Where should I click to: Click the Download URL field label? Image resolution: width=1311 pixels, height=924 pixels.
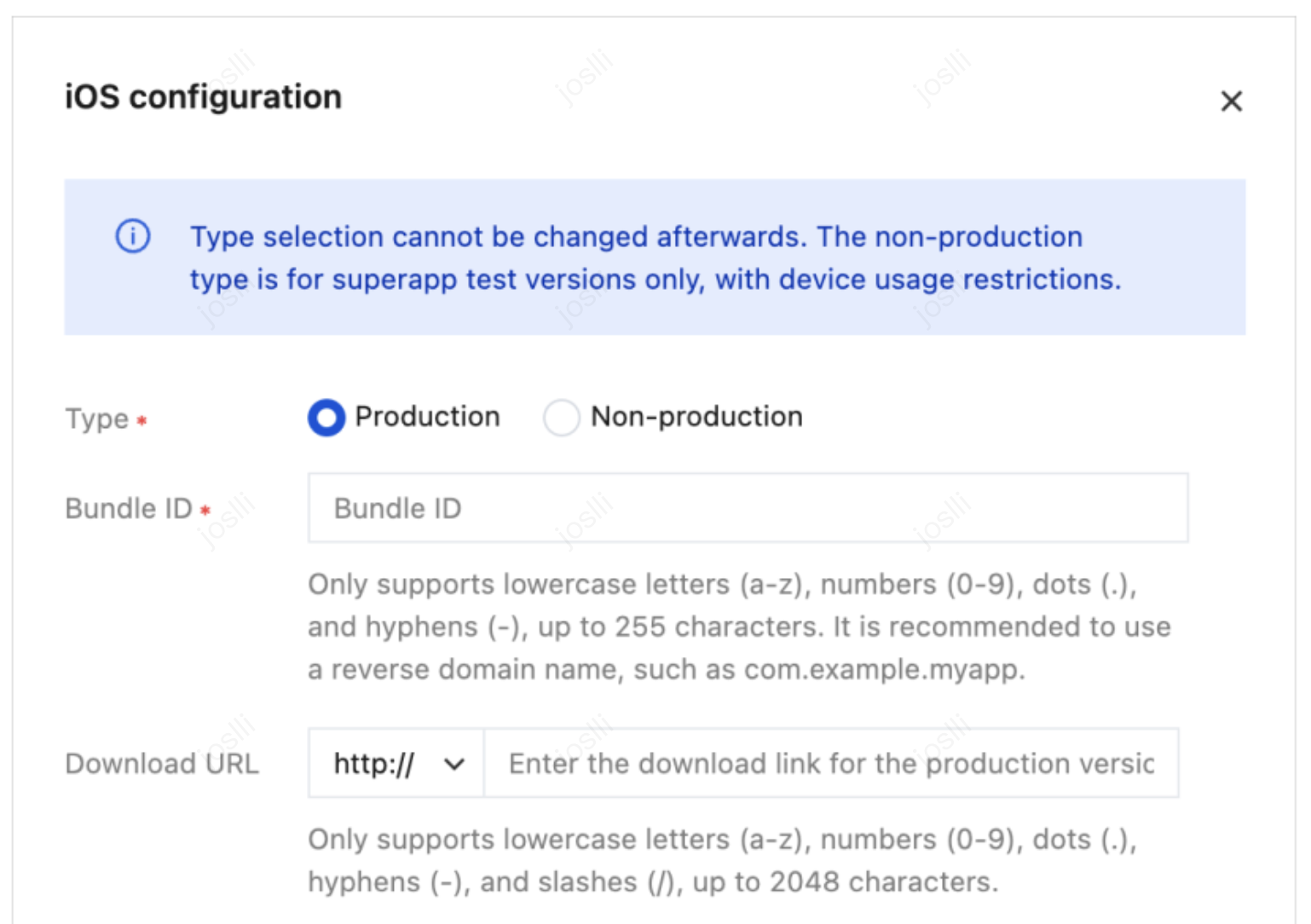(x=162, y=764)
